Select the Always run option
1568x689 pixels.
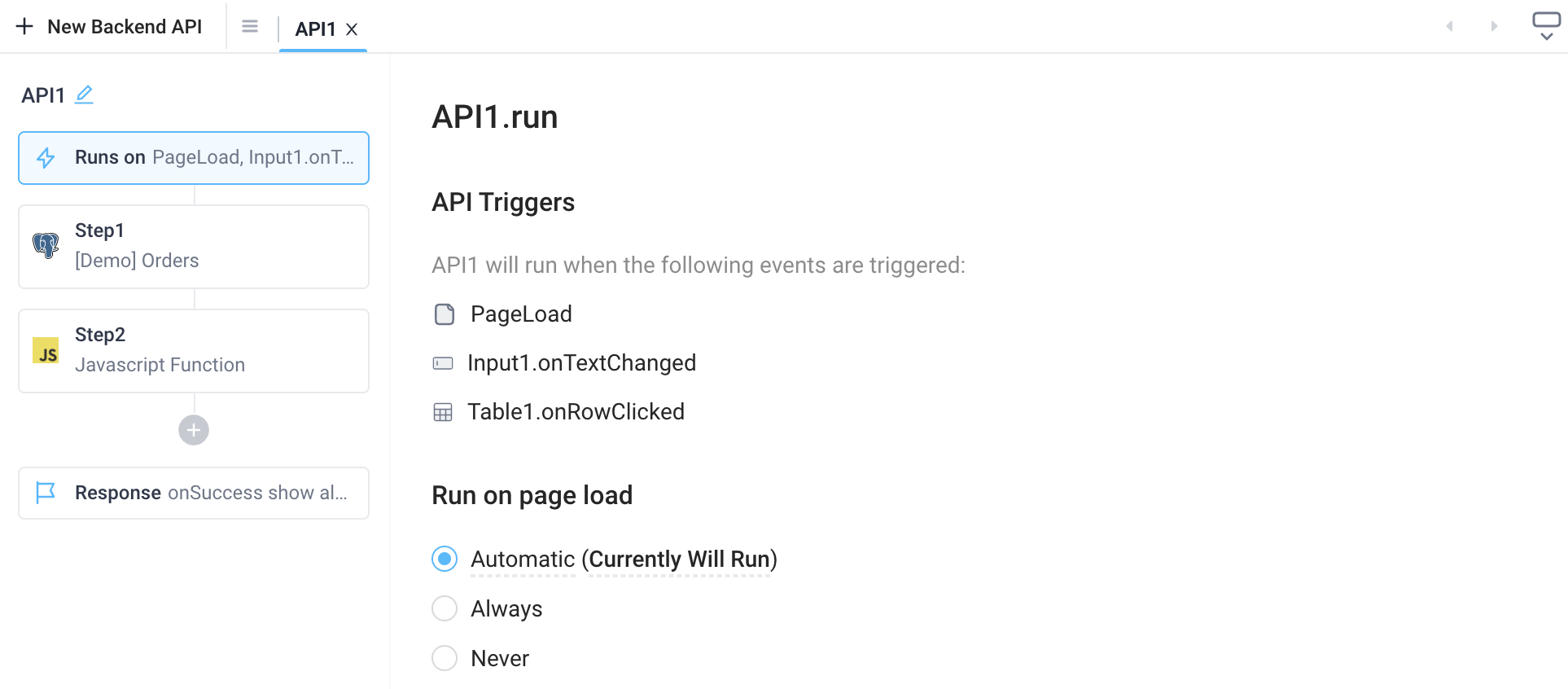click(444, 608)
